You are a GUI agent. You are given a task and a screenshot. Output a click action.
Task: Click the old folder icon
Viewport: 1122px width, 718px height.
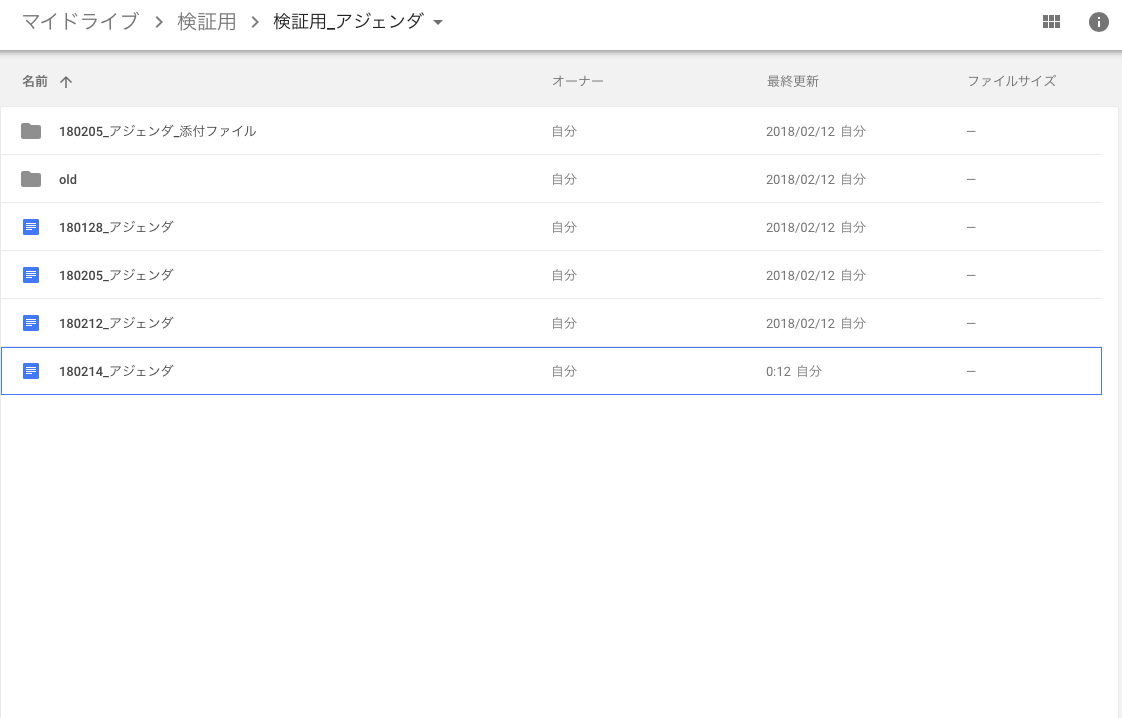[x=31, y=179]
